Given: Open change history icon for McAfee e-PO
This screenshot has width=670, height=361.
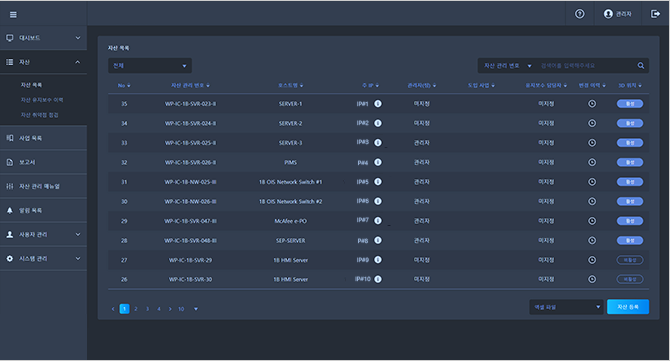Looking at the screenshot, I should coord(592,221).
